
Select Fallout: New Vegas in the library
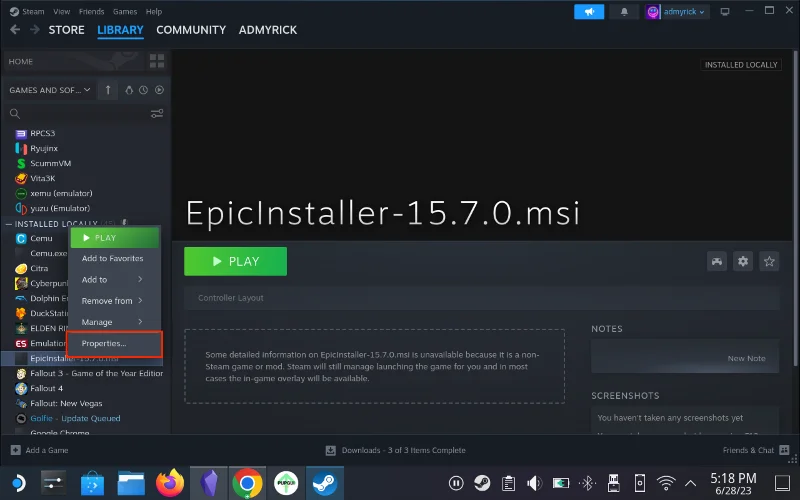click(x=66, y=403)
